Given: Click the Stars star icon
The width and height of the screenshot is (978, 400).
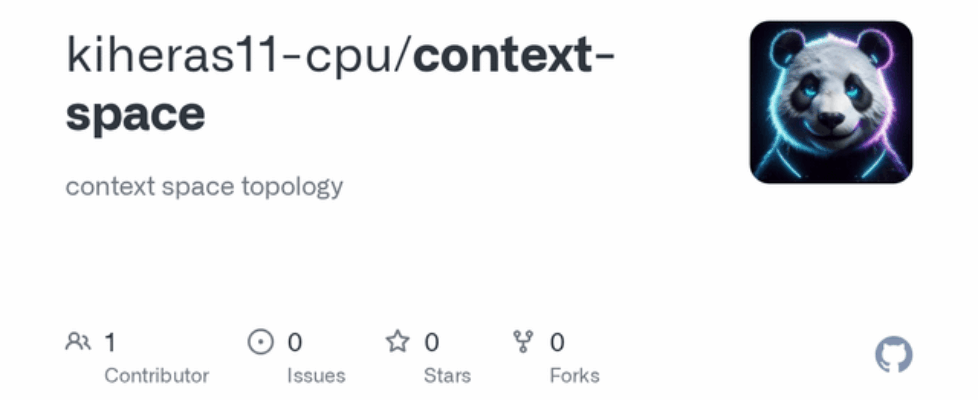Looking at the screenshot, I should click(x=398, y=343).
